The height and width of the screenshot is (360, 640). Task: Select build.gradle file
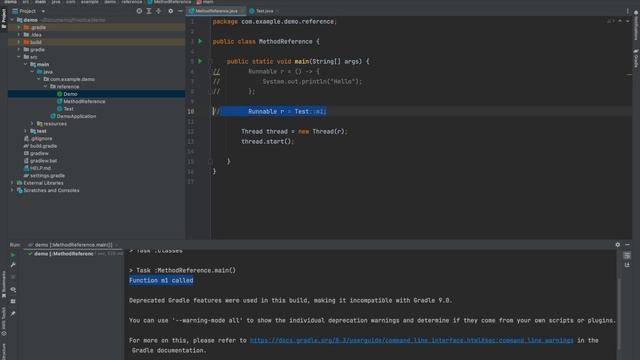40,146
